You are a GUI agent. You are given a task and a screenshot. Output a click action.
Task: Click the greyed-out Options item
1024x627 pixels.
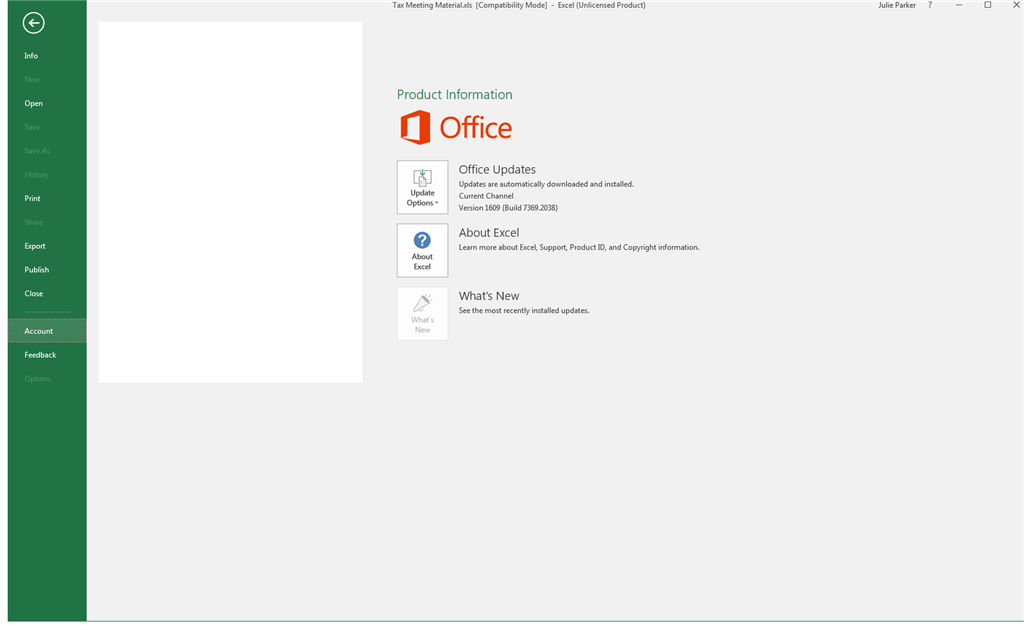47,379
